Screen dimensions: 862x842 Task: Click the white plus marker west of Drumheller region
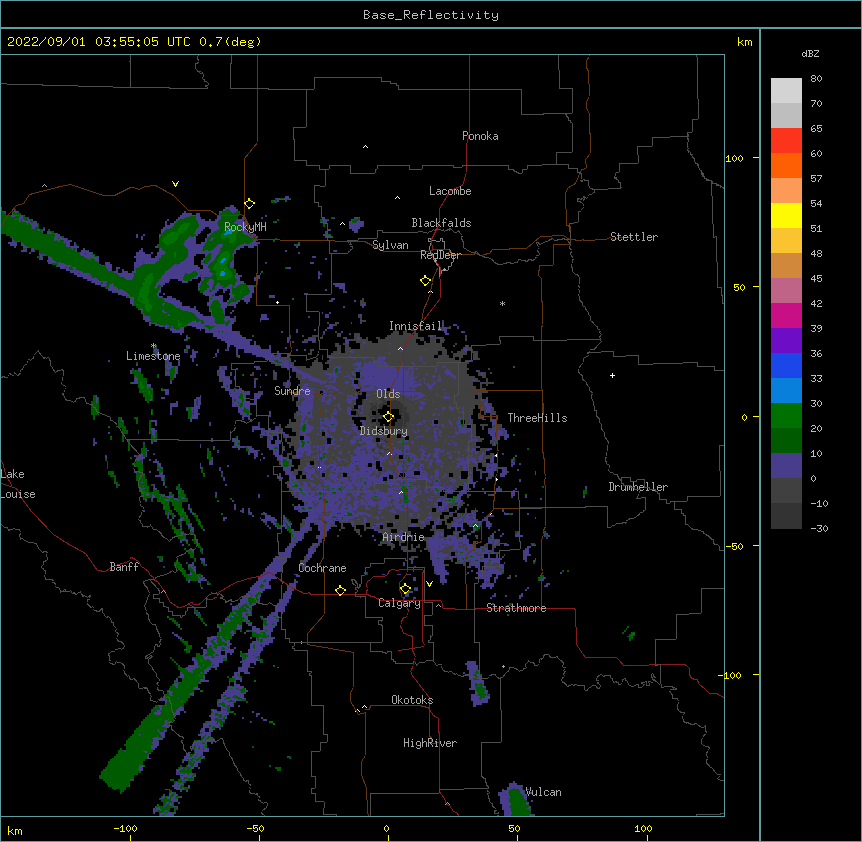[x=612, y=375]
